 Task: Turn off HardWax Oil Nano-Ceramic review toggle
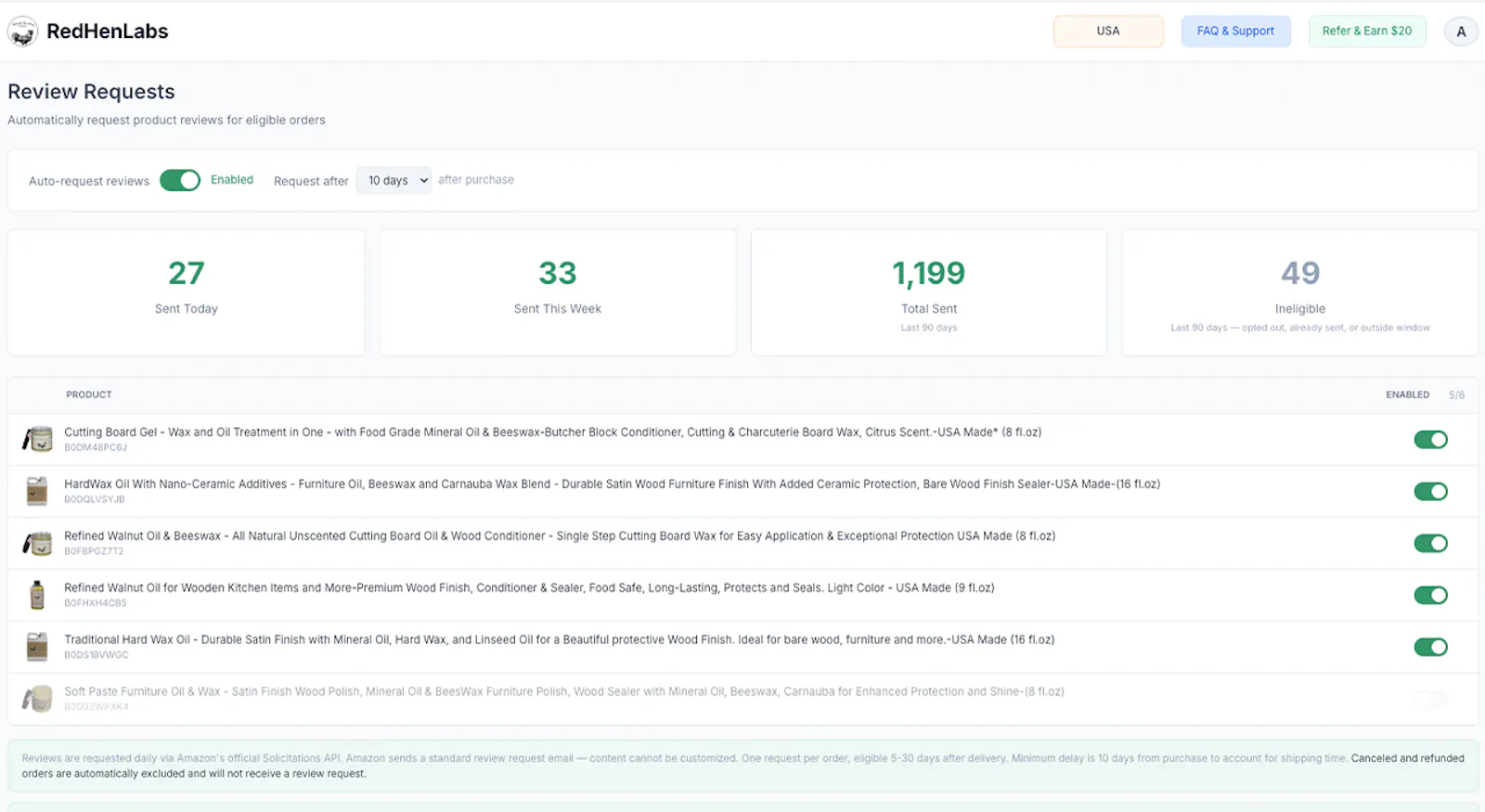[1430, 492]
